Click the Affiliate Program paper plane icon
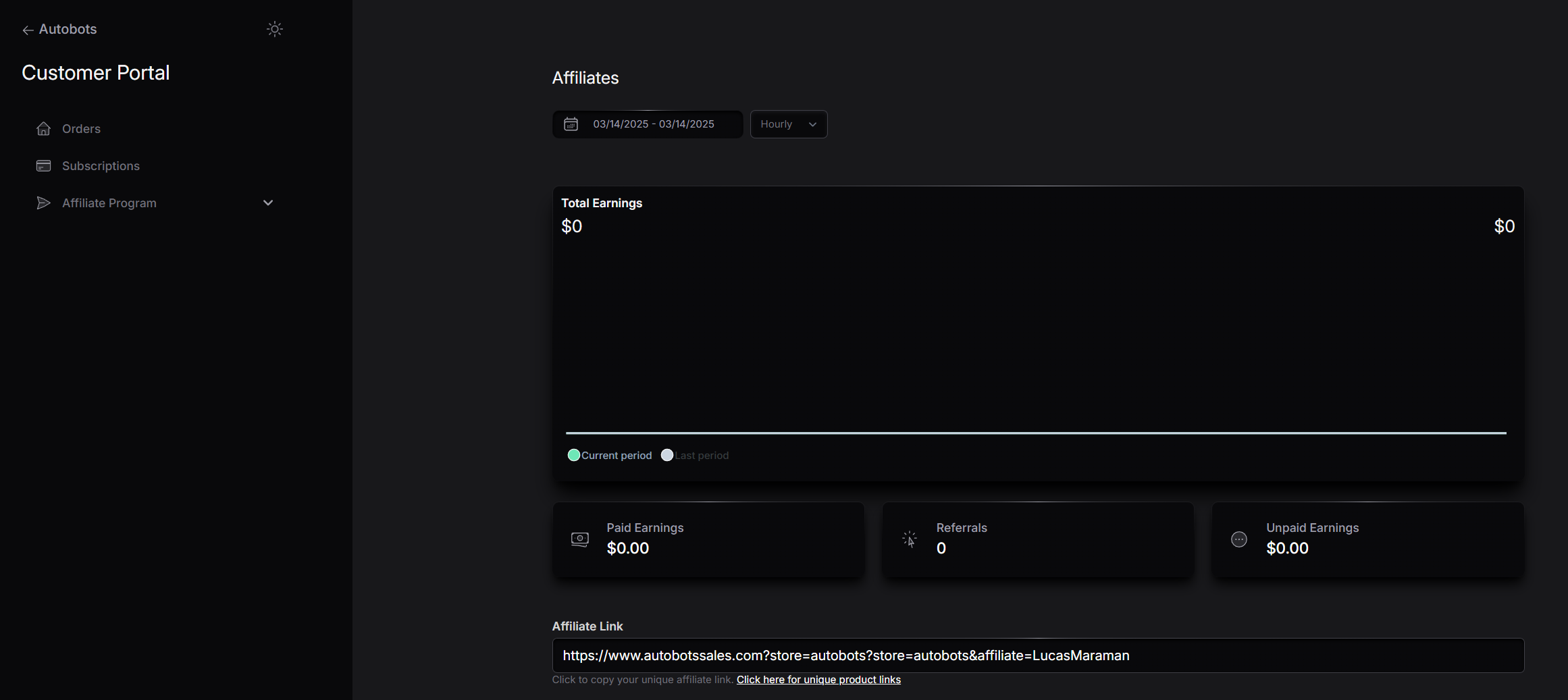The height and width of the screenshot is (700, 1568). (x=44, y=203)
